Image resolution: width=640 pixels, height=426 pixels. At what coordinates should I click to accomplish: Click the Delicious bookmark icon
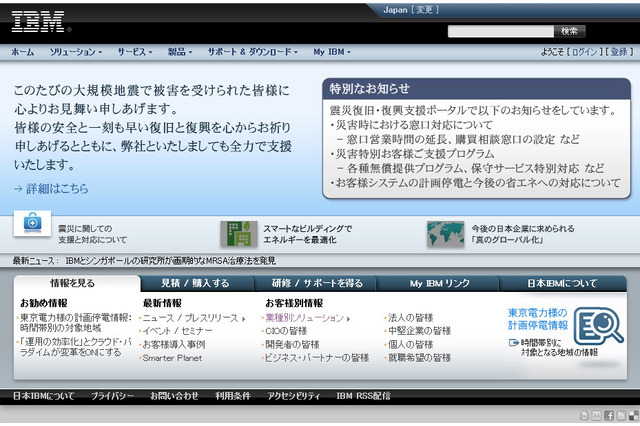coord(633,415)
